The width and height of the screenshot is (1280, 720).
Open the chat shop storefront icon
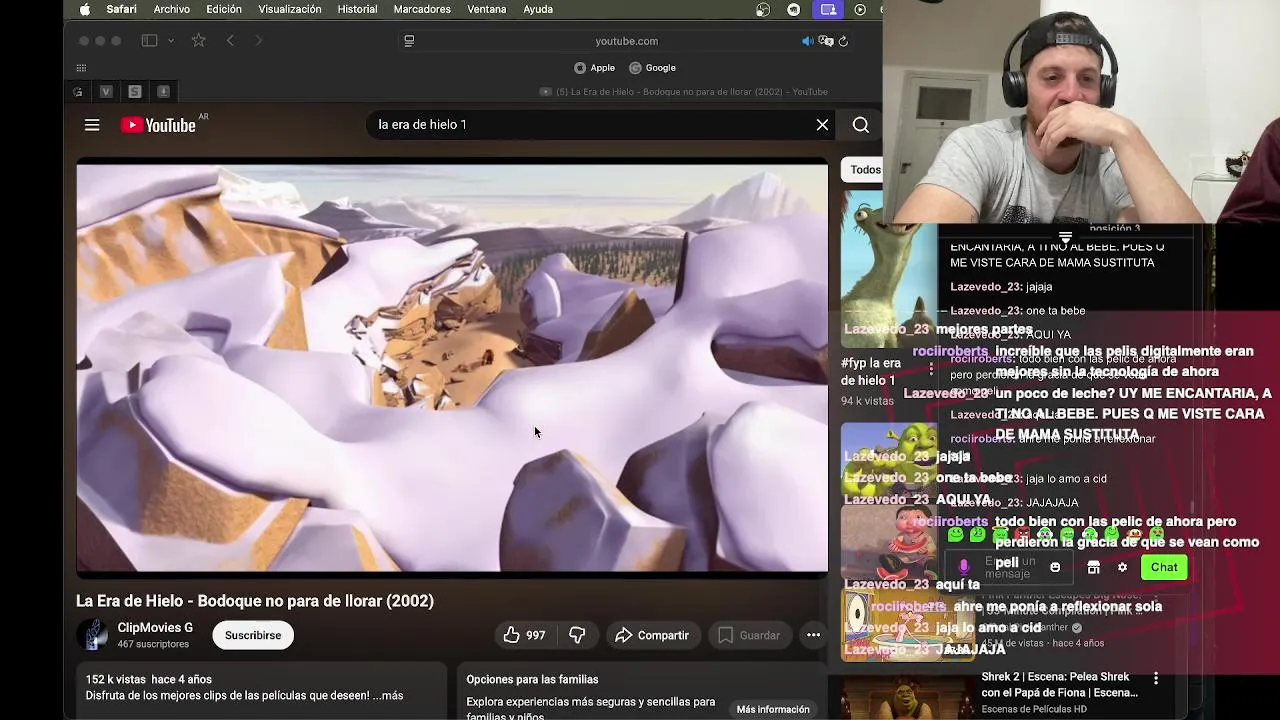click(x=1093, y=567)
